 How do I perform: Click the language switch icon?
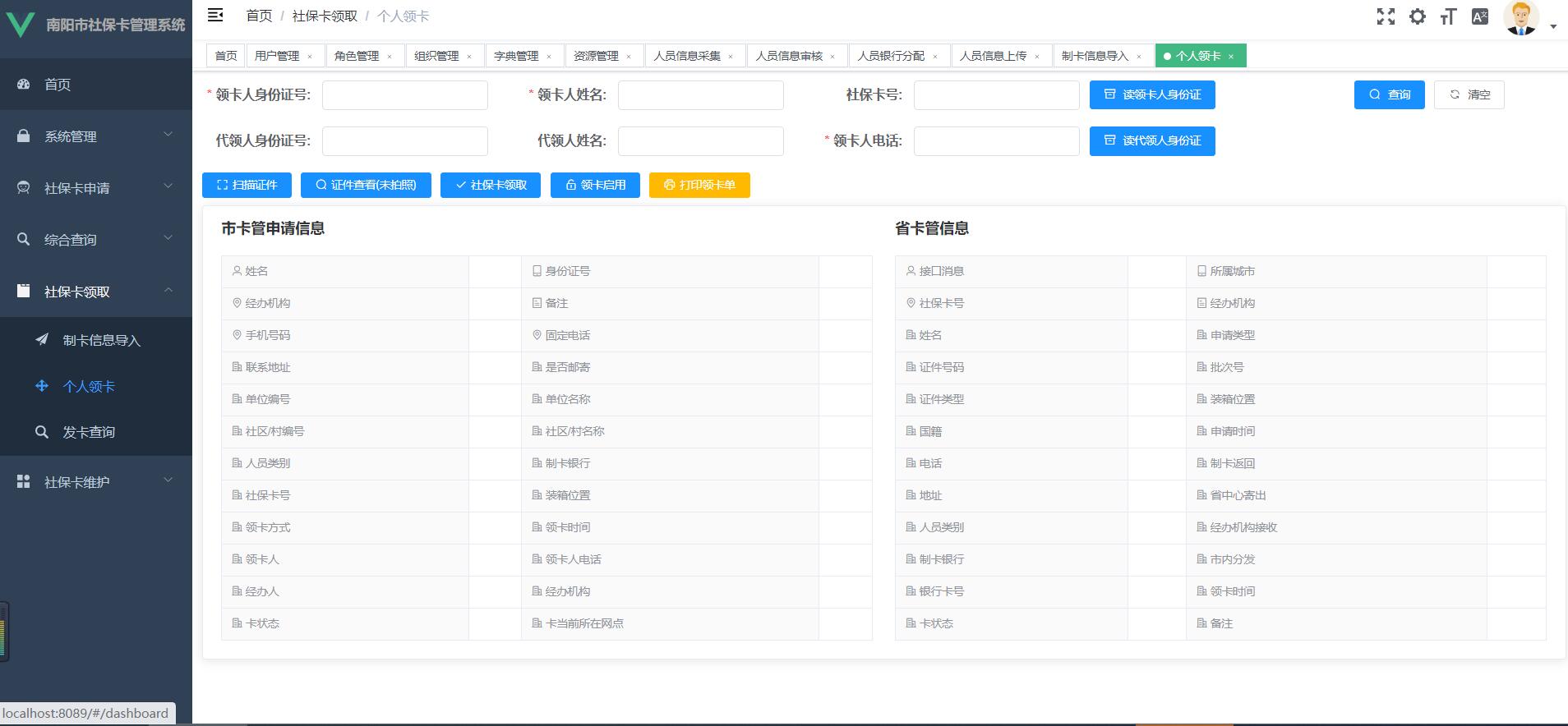point(1480,16)
